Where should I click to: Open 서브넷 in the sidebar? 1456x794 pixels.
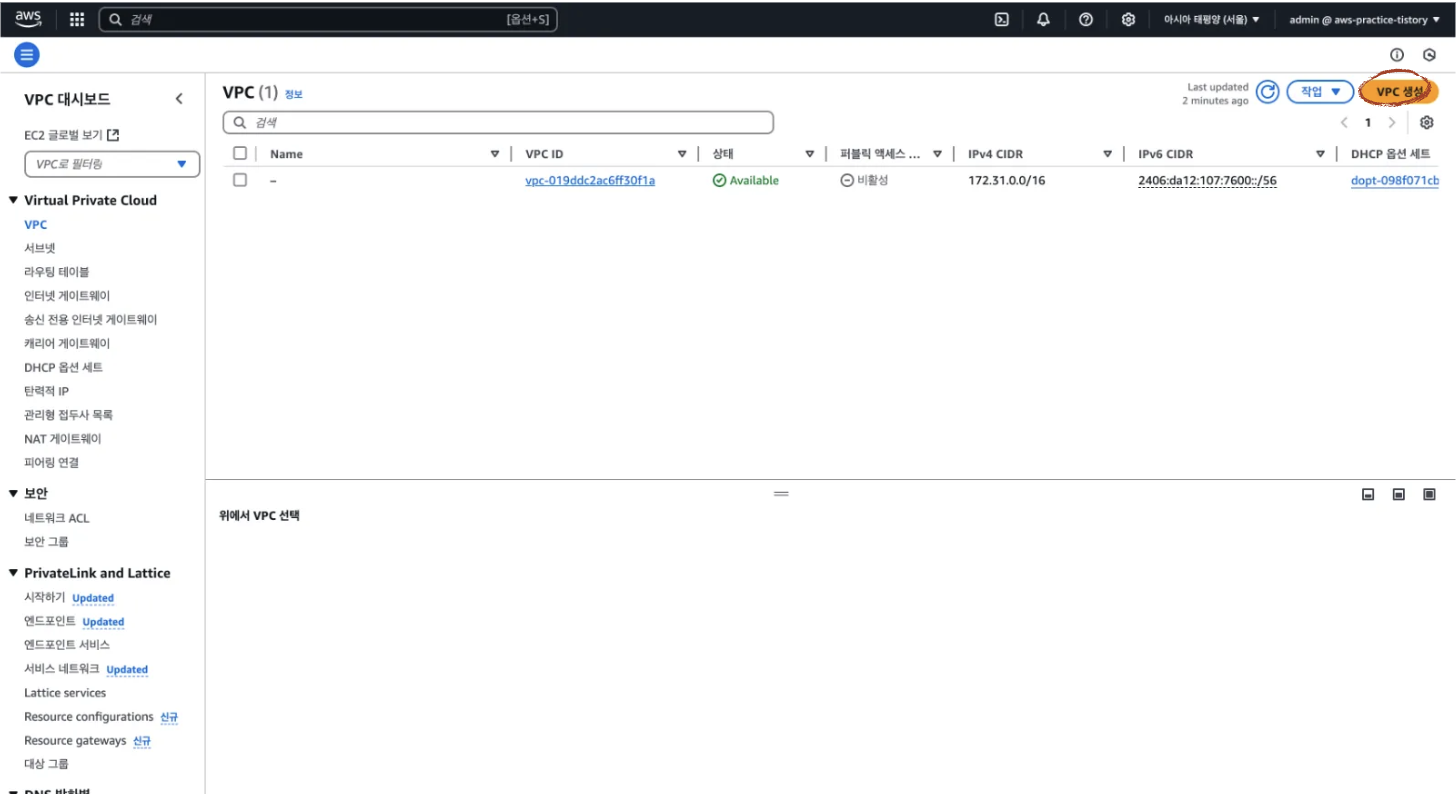tap(40, 248)
